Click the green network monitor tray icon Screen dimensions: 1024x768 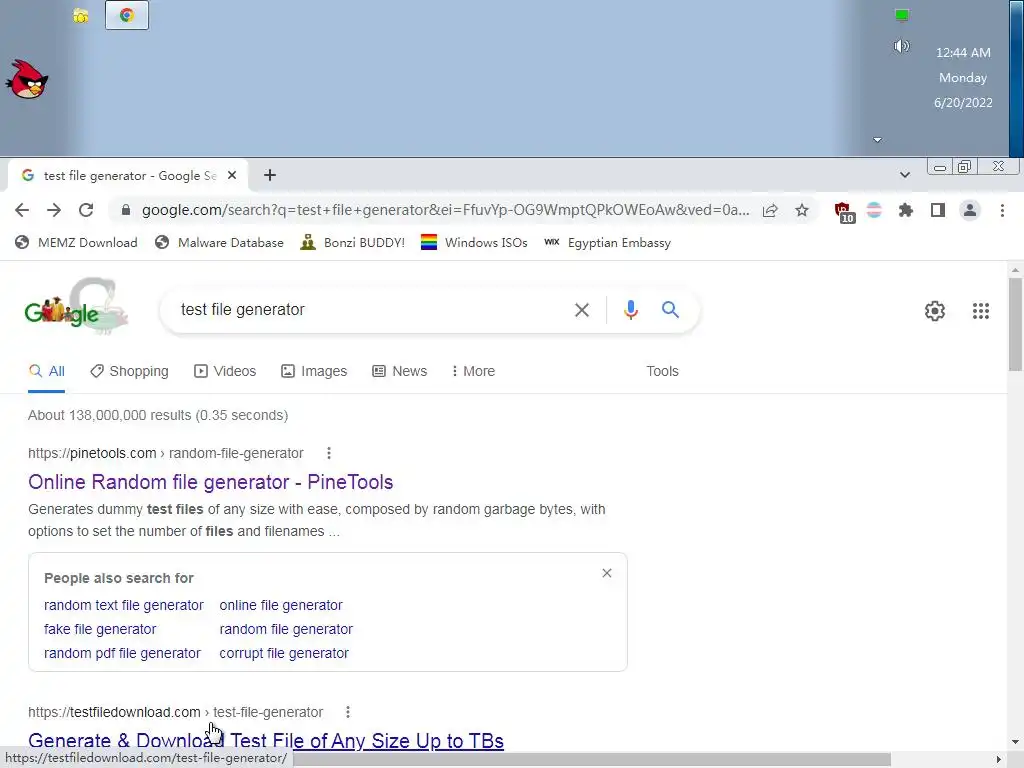click(902, 15)
